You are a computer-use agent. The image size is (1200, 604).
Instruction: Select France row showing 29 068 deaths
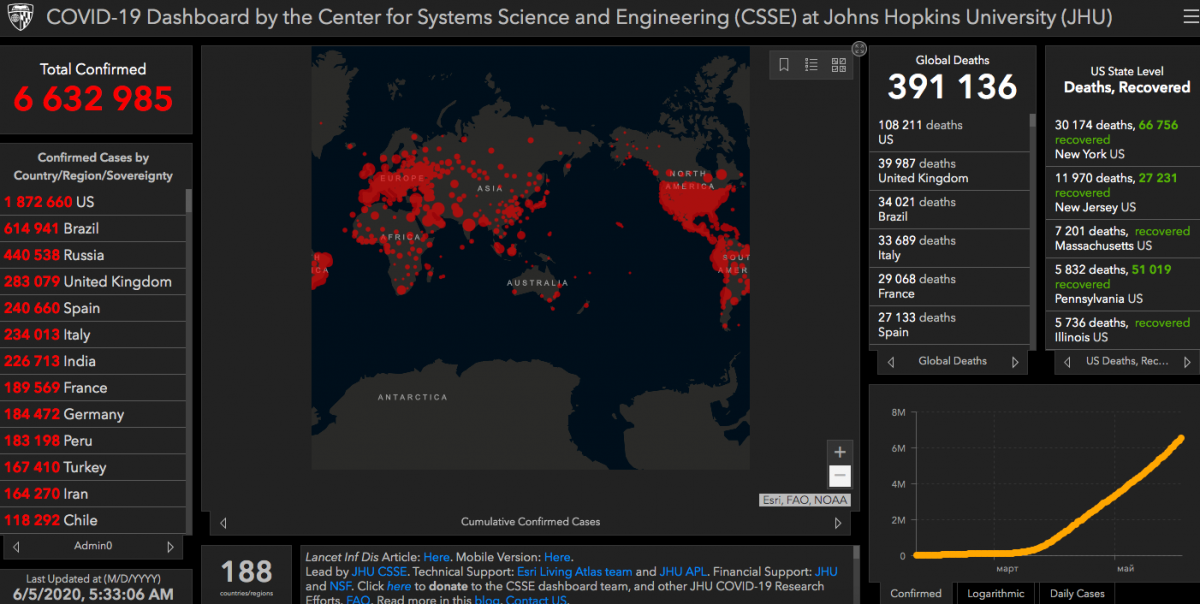pos(949,286)
